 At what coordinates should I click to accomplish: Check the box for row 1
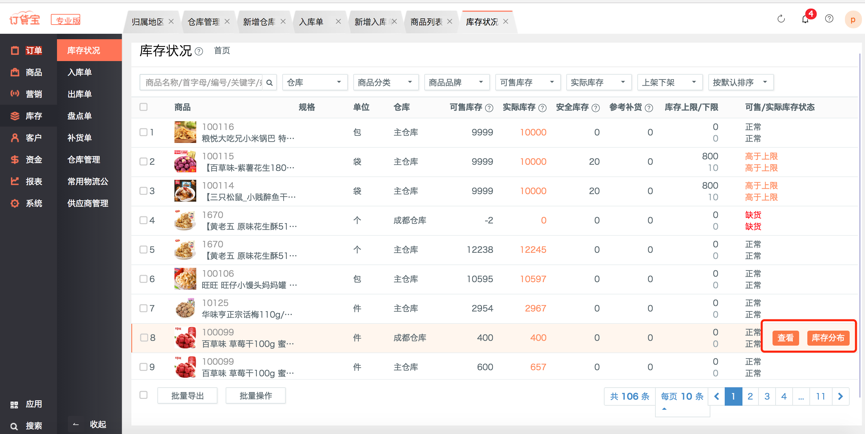(144, 132)
